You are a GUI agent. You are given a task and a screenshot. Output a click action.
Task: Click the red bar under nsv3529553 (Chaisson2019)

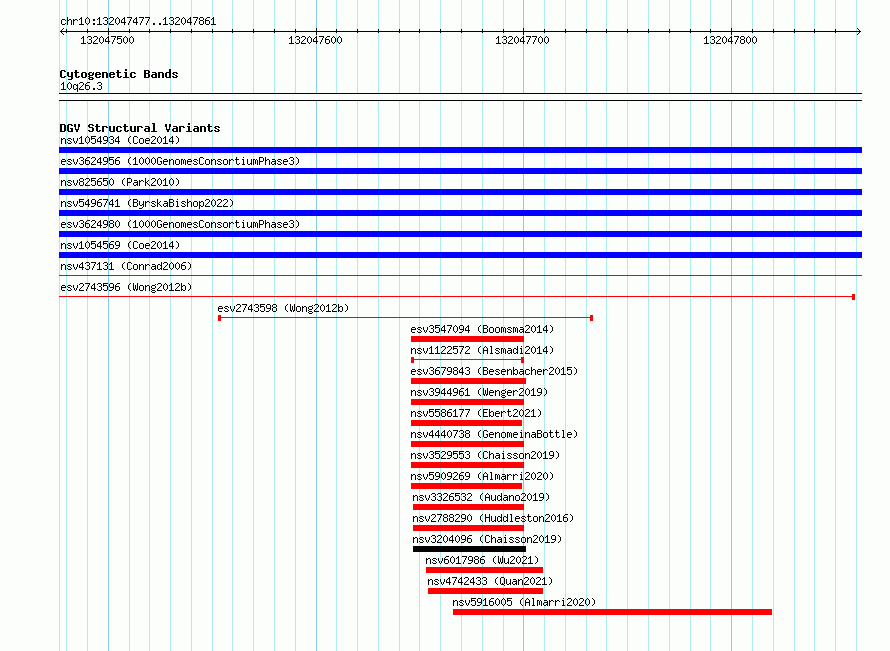point(467,465)
